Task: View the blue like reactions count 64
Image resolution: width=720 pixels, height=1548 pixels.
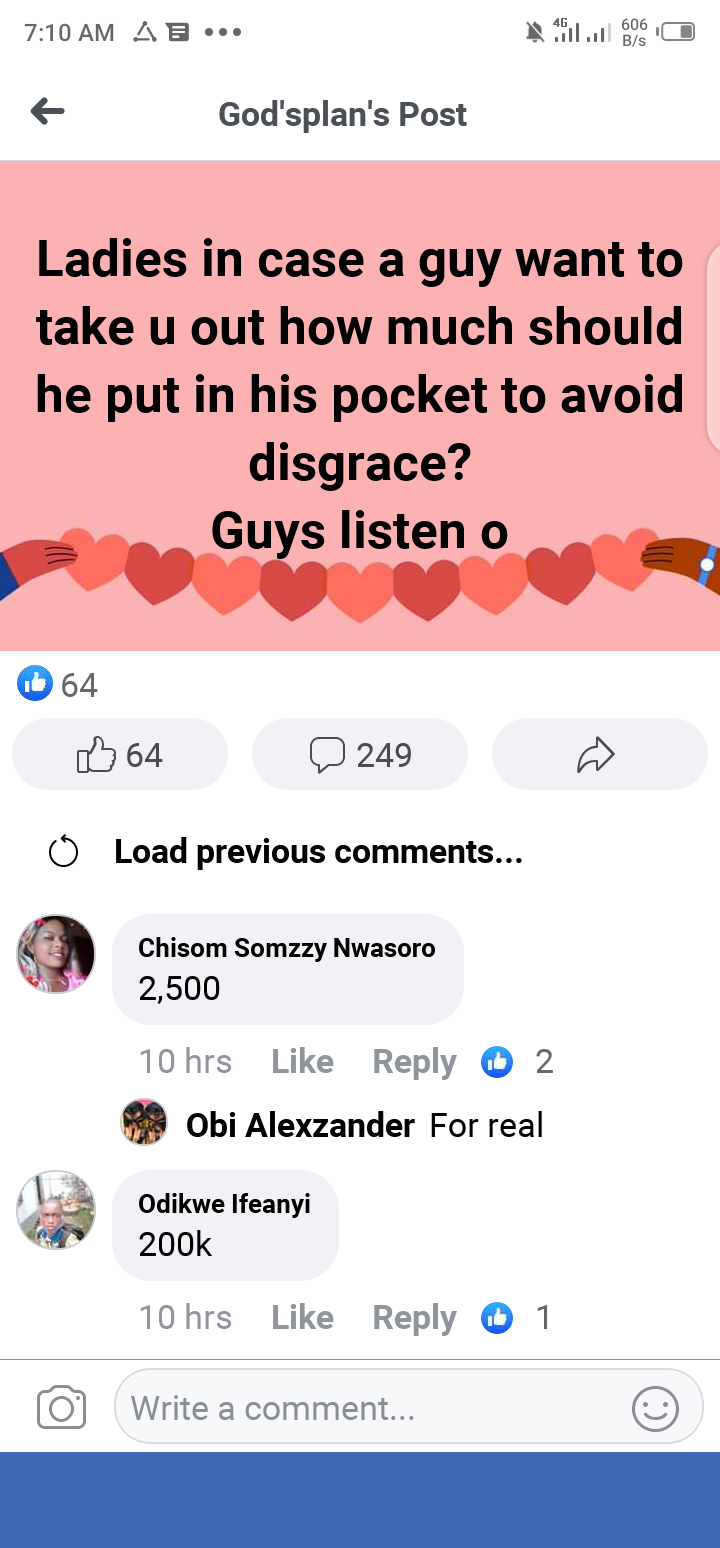Action: pyautogui.click(x=58, y=685)
